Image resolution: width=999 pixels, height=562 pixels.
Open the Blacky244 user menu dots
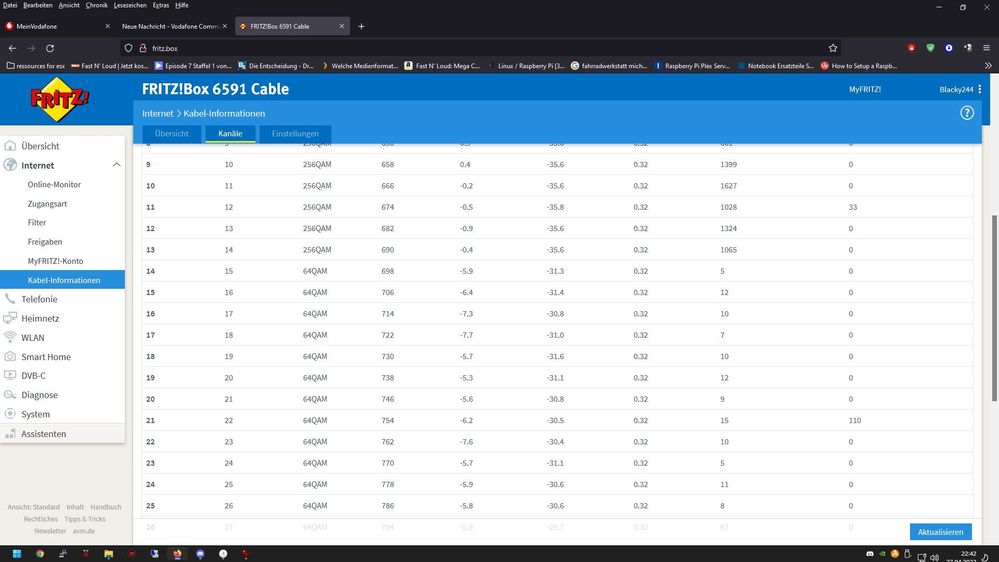(x=980, y=89)
